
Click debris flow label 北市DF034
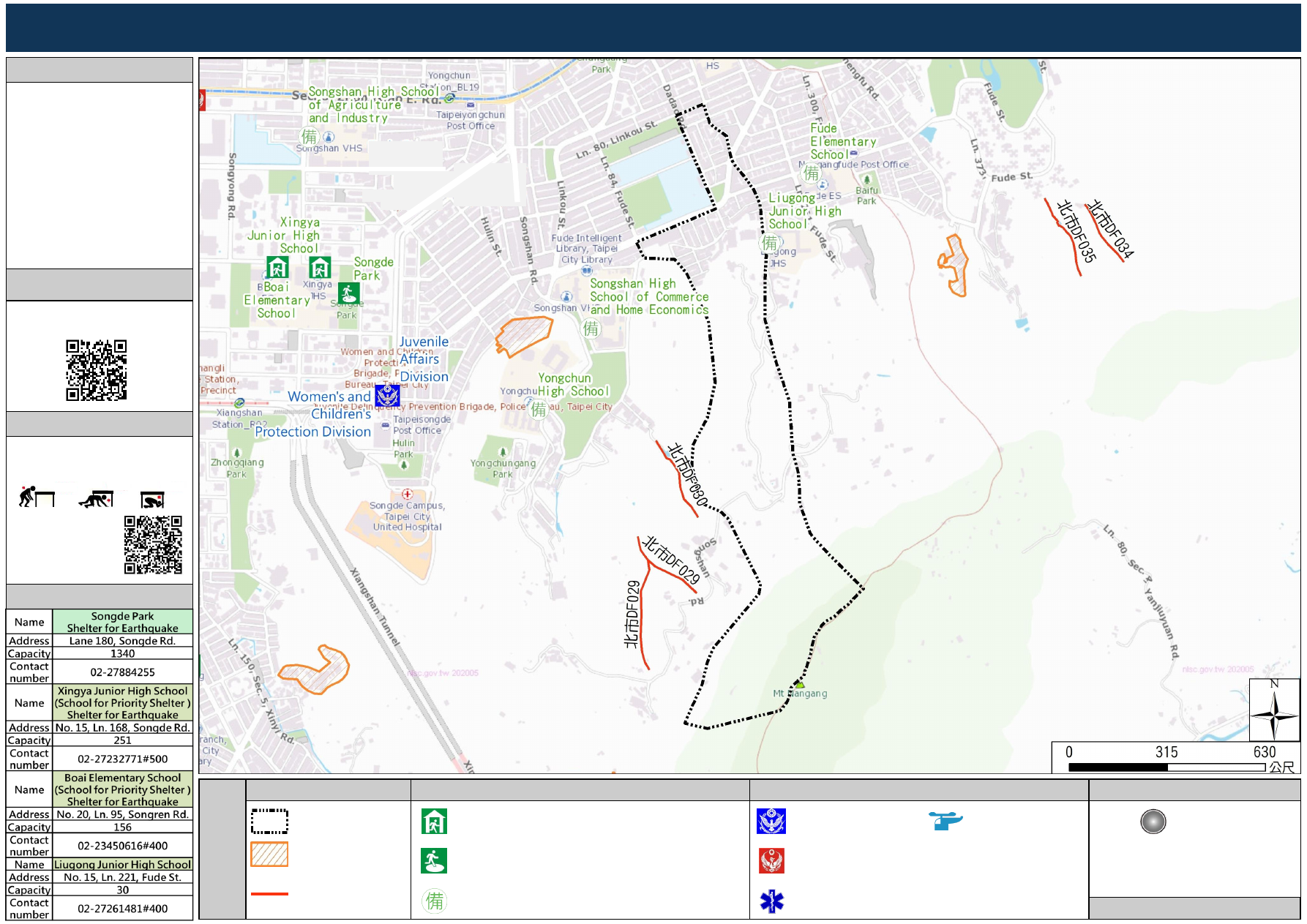(1109, 229)
